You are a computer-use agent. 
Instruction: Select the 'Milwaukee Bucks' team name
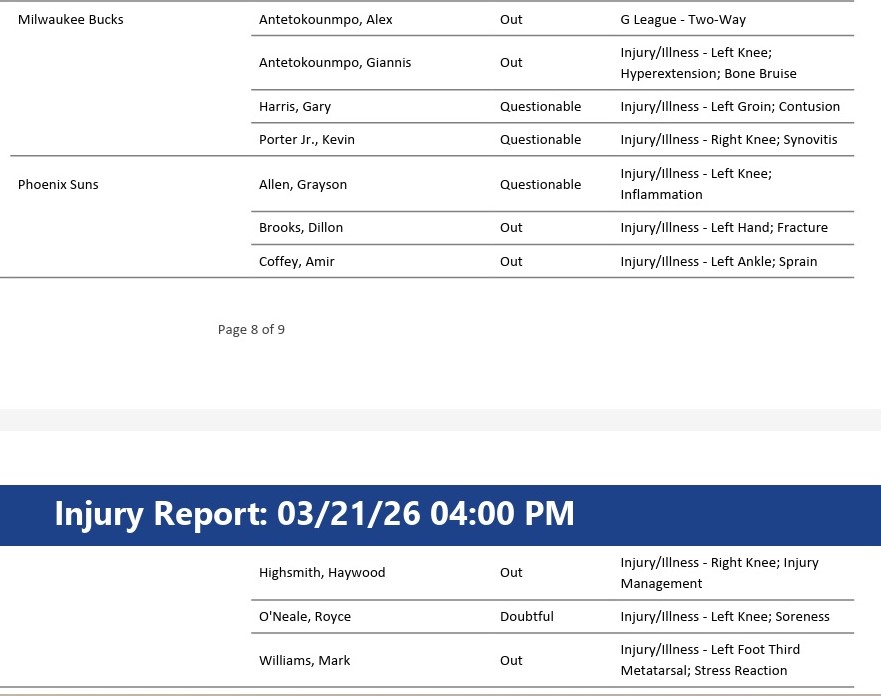[71, 20]
